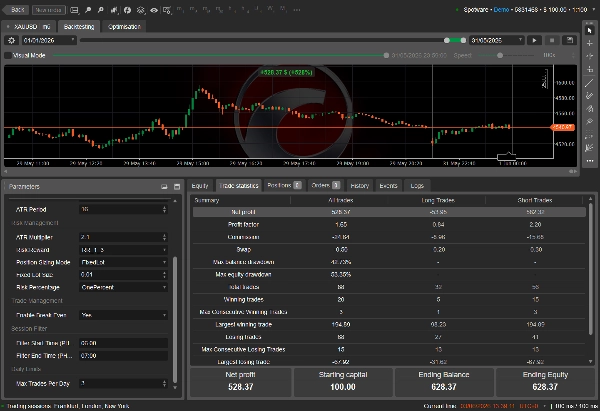
Task: Open the chart templates icon after the eye
Action: (x=167, y=10)
